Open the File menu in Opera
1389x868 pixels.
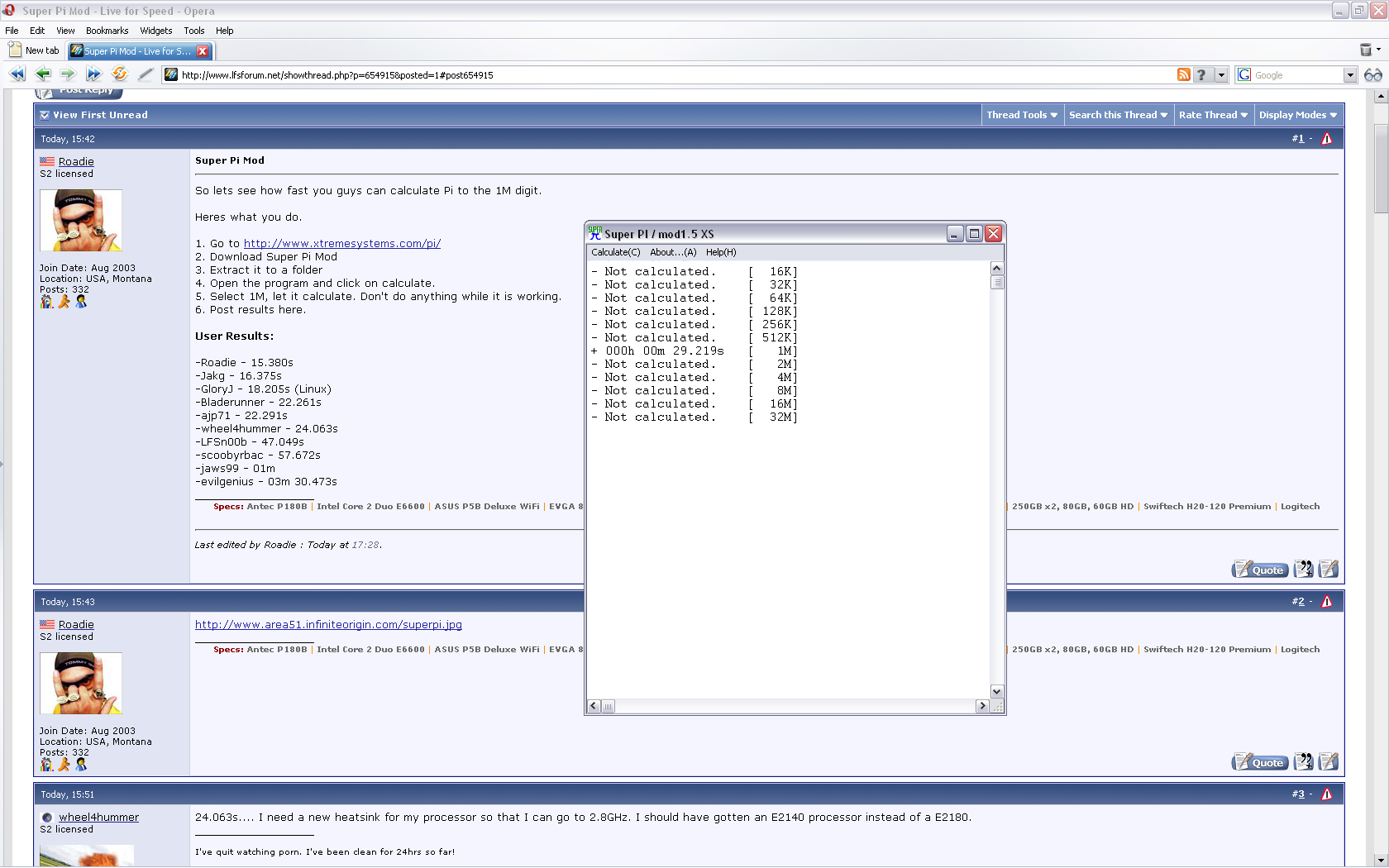12,31
